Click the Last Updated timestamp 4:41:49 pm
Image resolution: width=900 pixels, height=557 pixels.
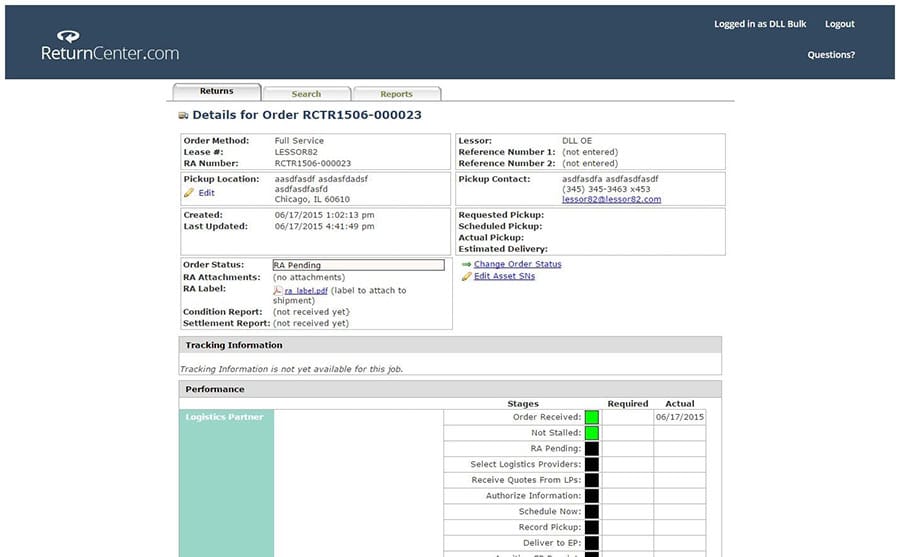point(324,227)
